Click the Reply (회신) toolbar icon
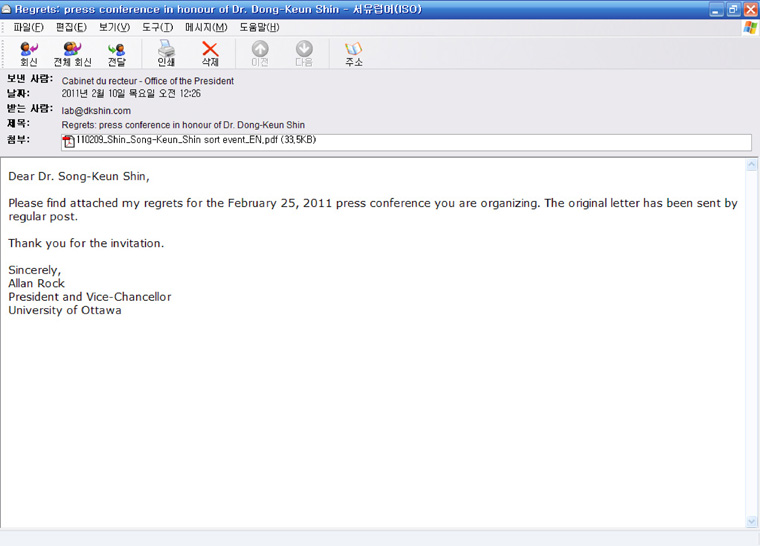The width and height of the screenshot is (760, 546). [x=29, y=53]
